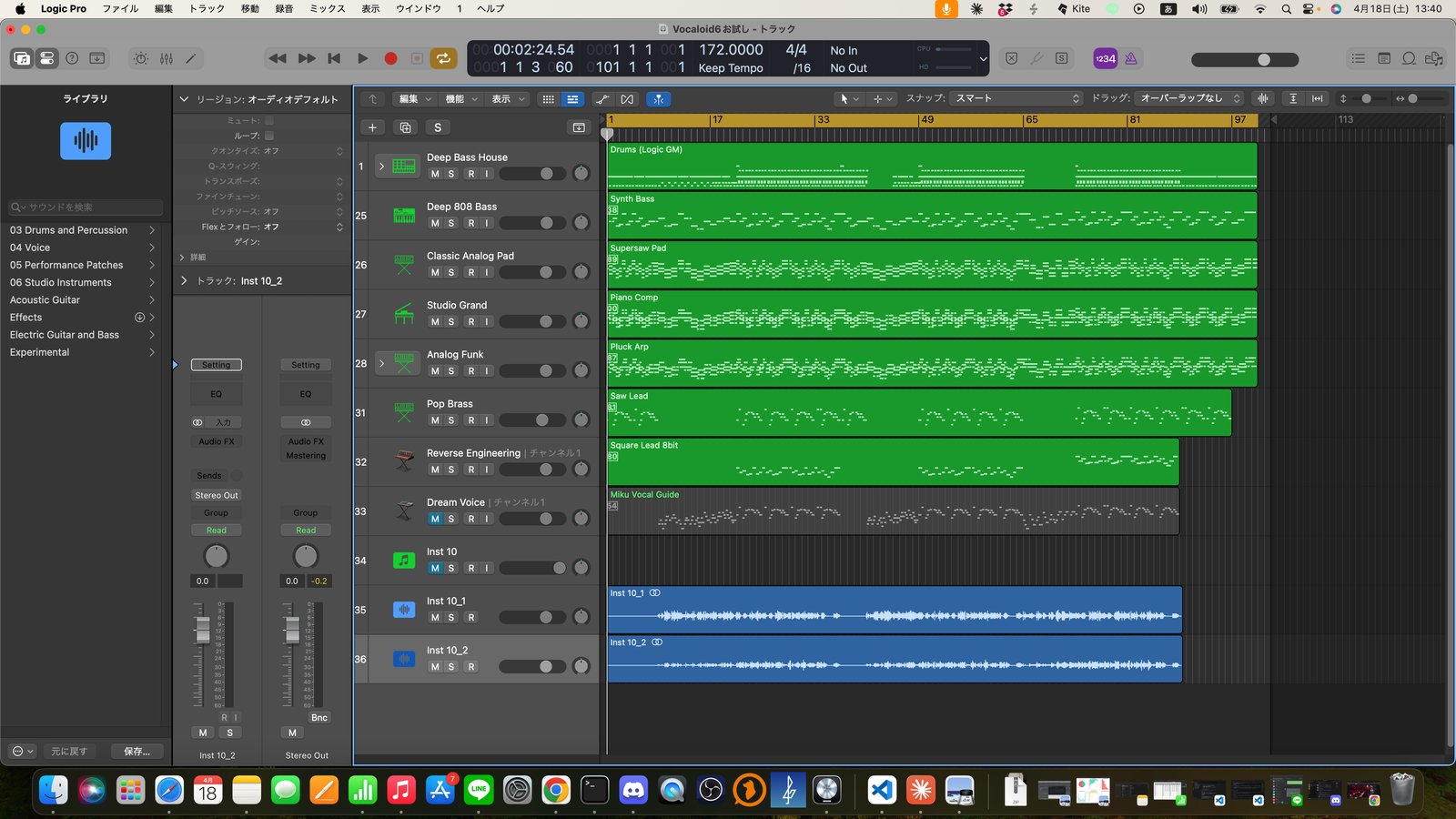The image size is (1456, 819).
Task: Toggle the yellow Cycle mode button
Action: [x=443, y=58]
